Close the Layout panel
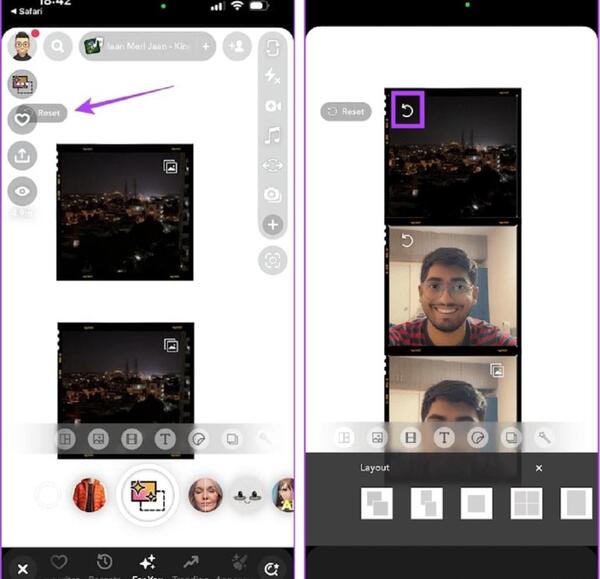 pos(539,468)
